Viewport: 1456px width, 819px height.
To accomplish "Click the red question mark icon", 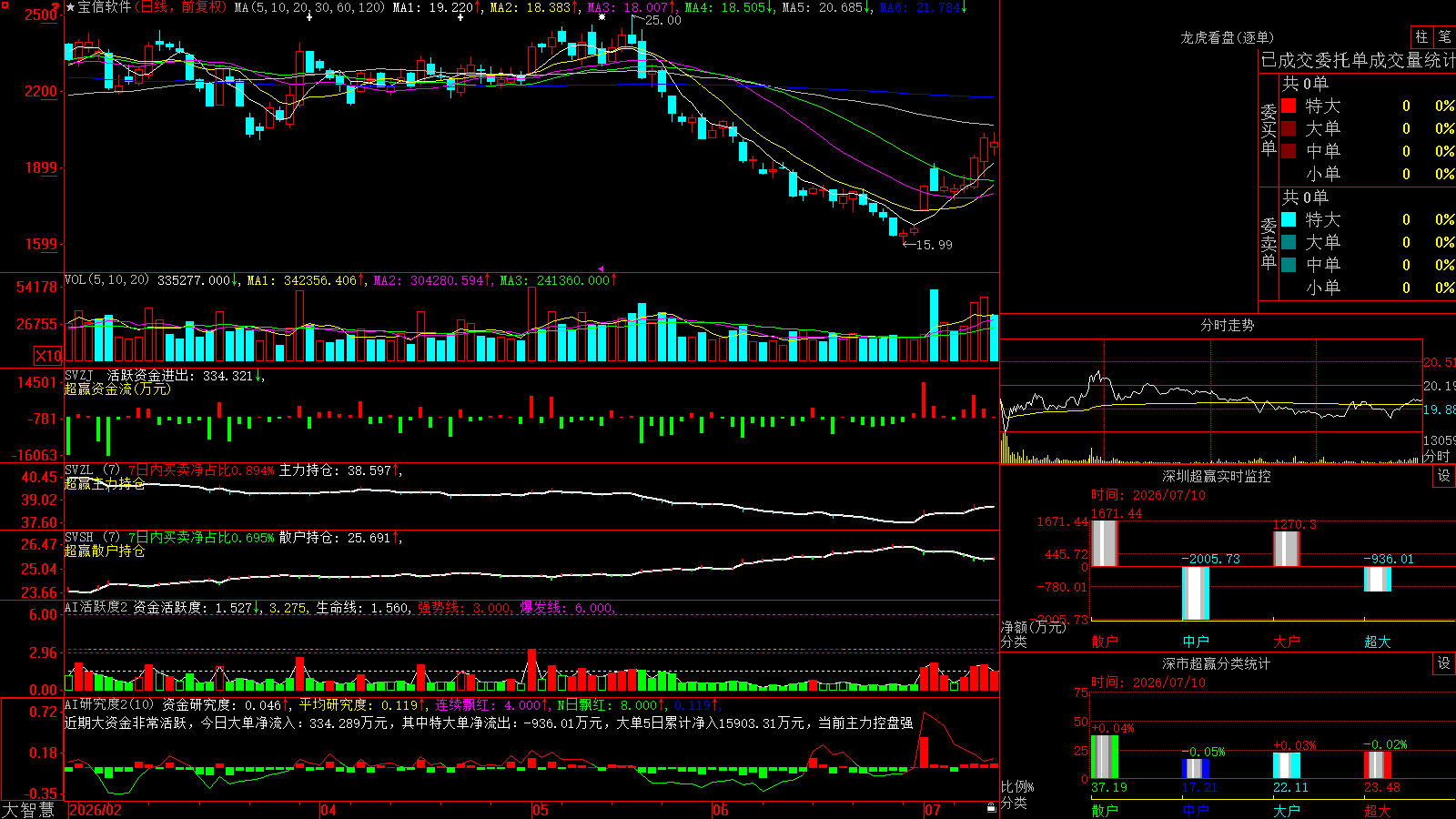I will point(56,7).
